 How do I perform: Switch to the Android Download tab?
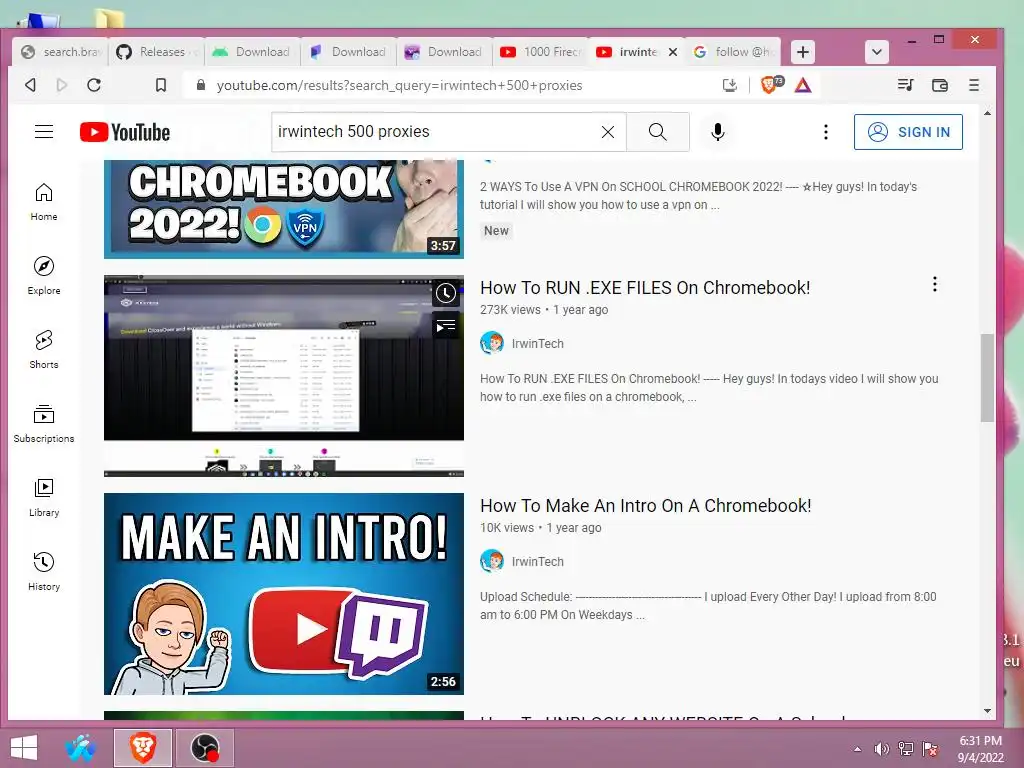point(253,52)
